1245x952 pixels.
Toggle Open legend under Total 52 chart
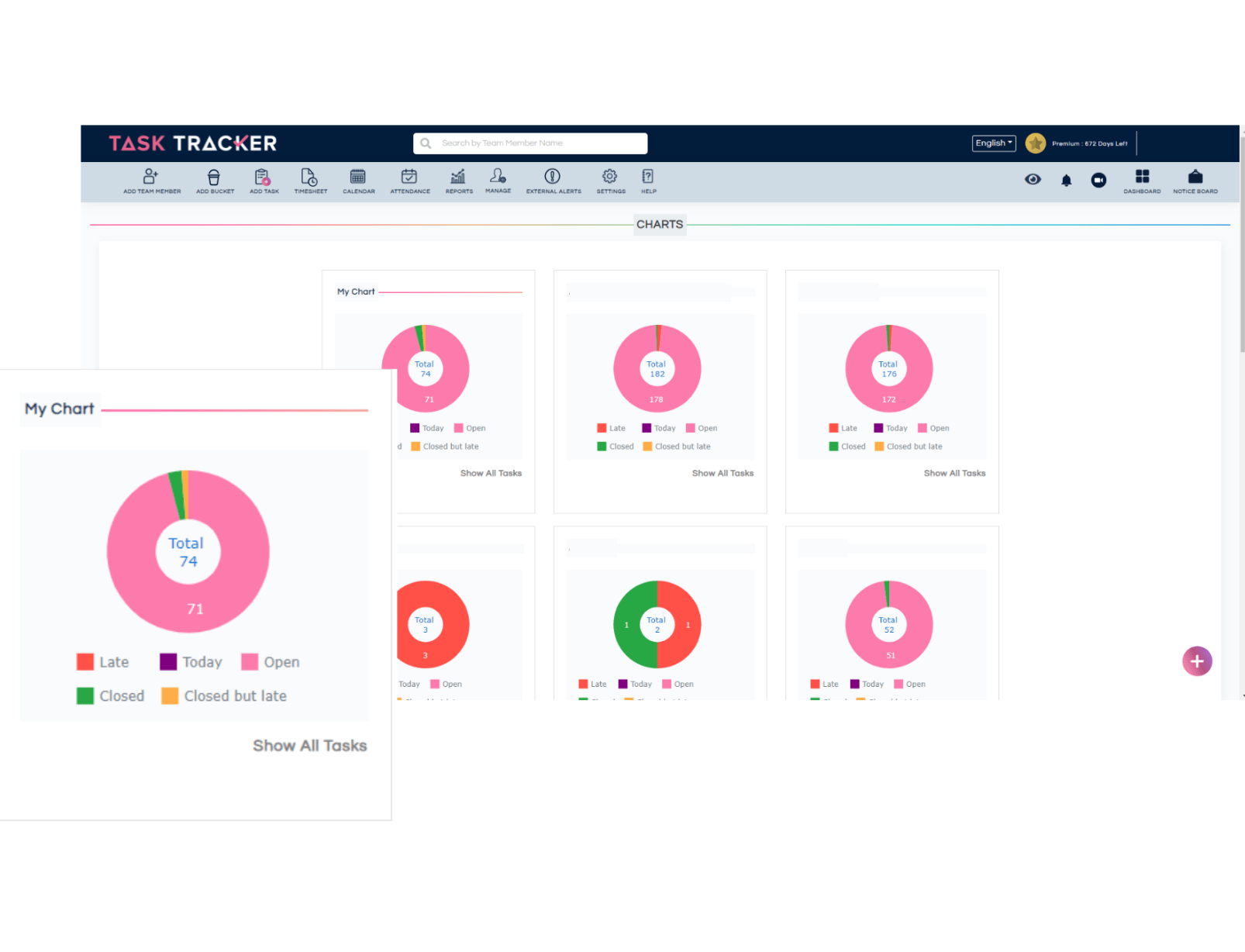(909, 684)
